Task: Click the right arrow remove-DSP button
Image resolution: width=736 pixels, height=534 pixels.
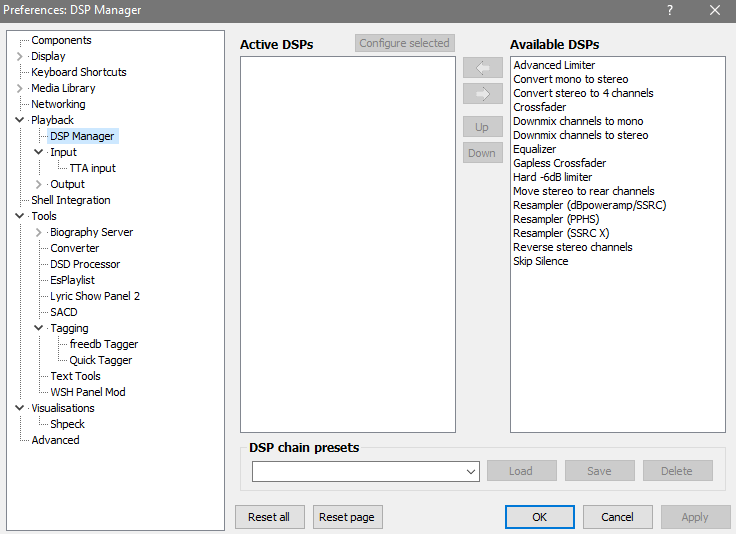Action: [x=482, y=94]
